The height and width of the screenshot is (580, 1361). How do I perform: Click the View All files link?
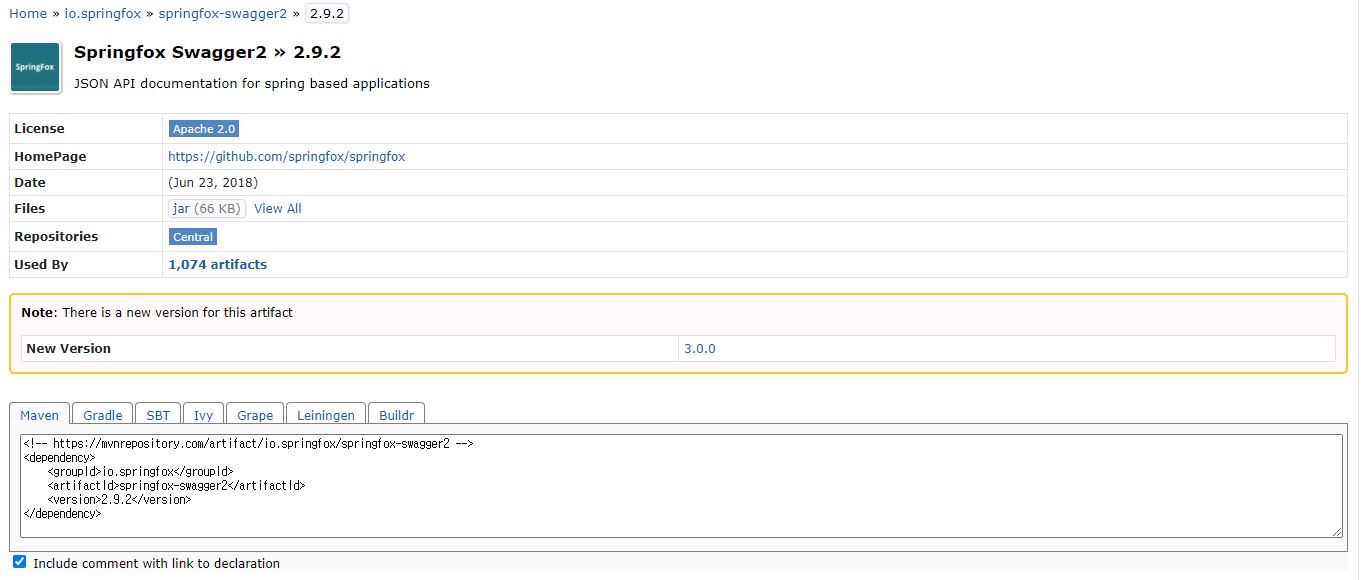[278, 209]
